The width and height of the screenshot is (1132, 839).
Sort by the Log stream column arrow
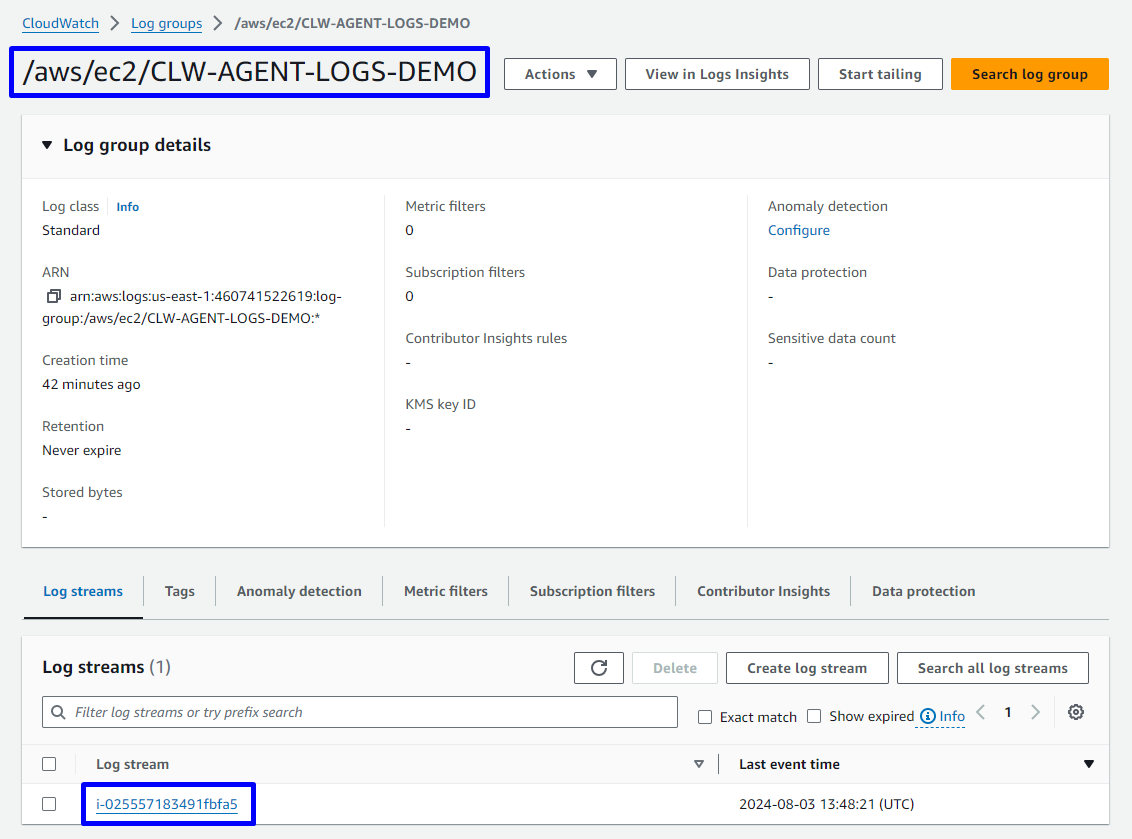pos(699,764)
